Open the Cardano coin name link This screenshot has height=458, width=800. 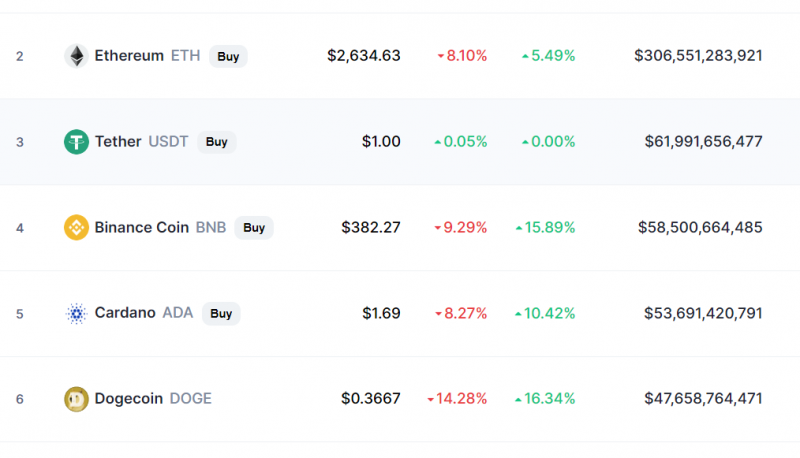click(x=125, y=313)
